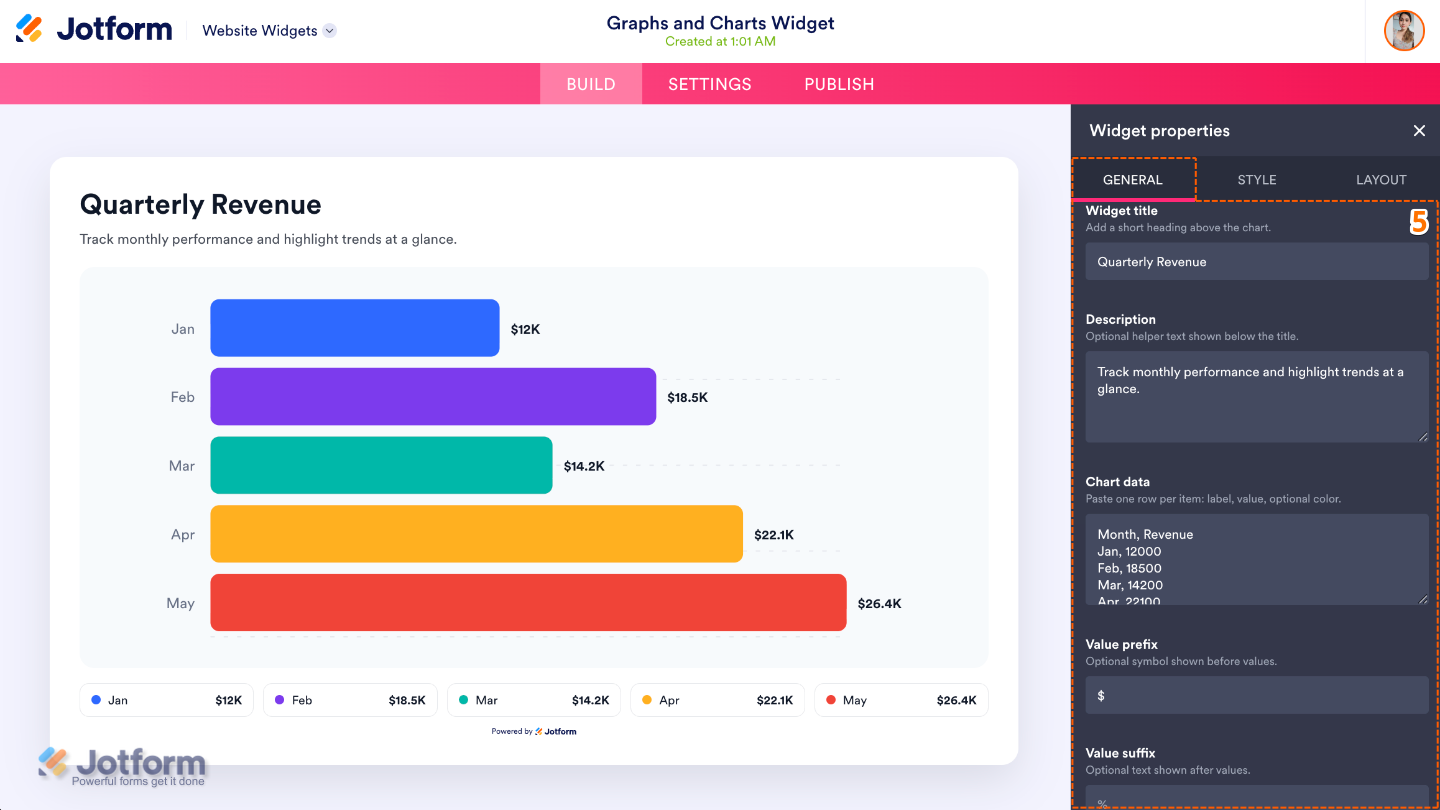
Task: Click the Chart data text area
Action: click(x=1257, y=559)
